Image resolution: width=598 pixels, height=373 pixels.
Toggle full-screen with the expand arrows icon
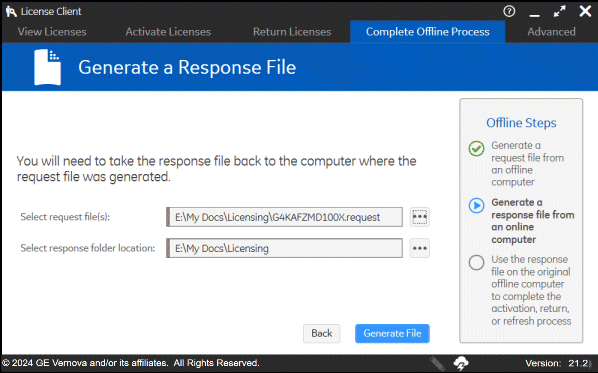click(559, 12)
